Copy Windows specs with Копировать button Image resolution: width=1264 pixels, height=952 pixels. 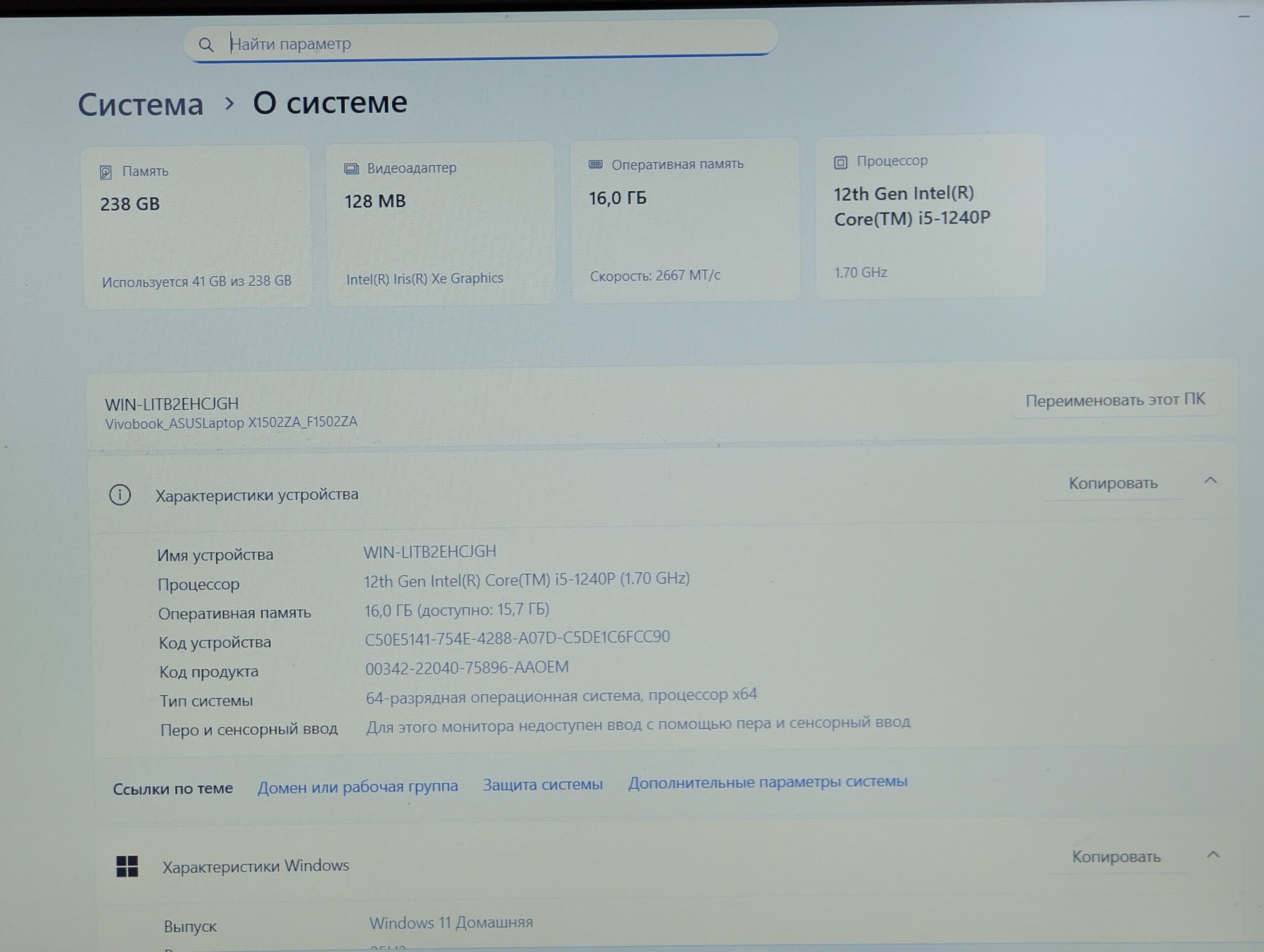pyautogui.click(x=1116, y=857)
